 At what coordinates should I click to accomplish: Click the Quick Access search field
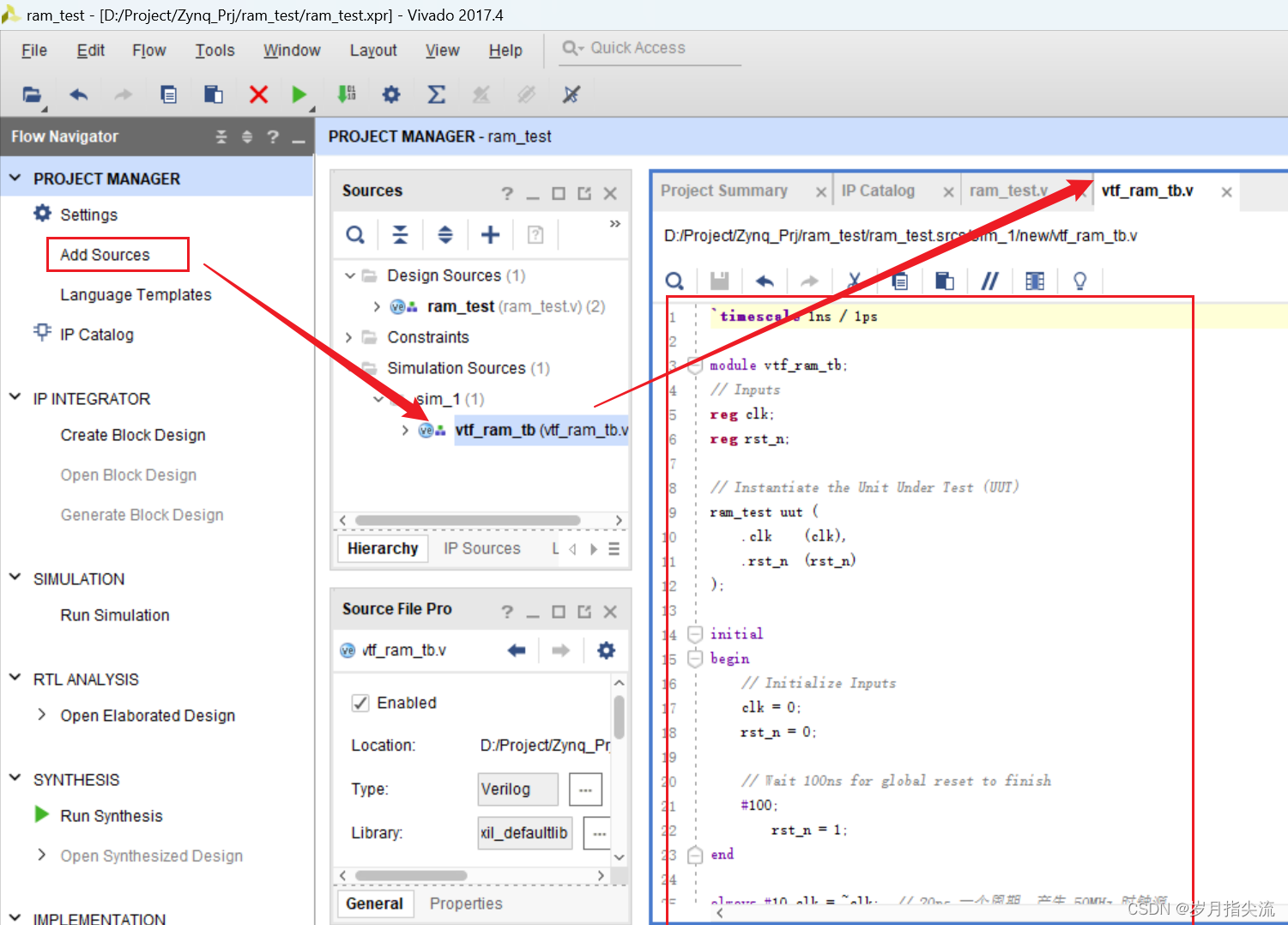click(x=650, y=49)
